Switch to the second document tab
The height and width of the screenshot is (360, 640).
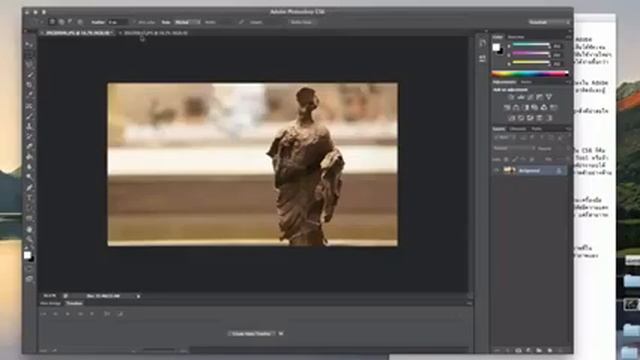pyautogui.click(x=156, y=33)
